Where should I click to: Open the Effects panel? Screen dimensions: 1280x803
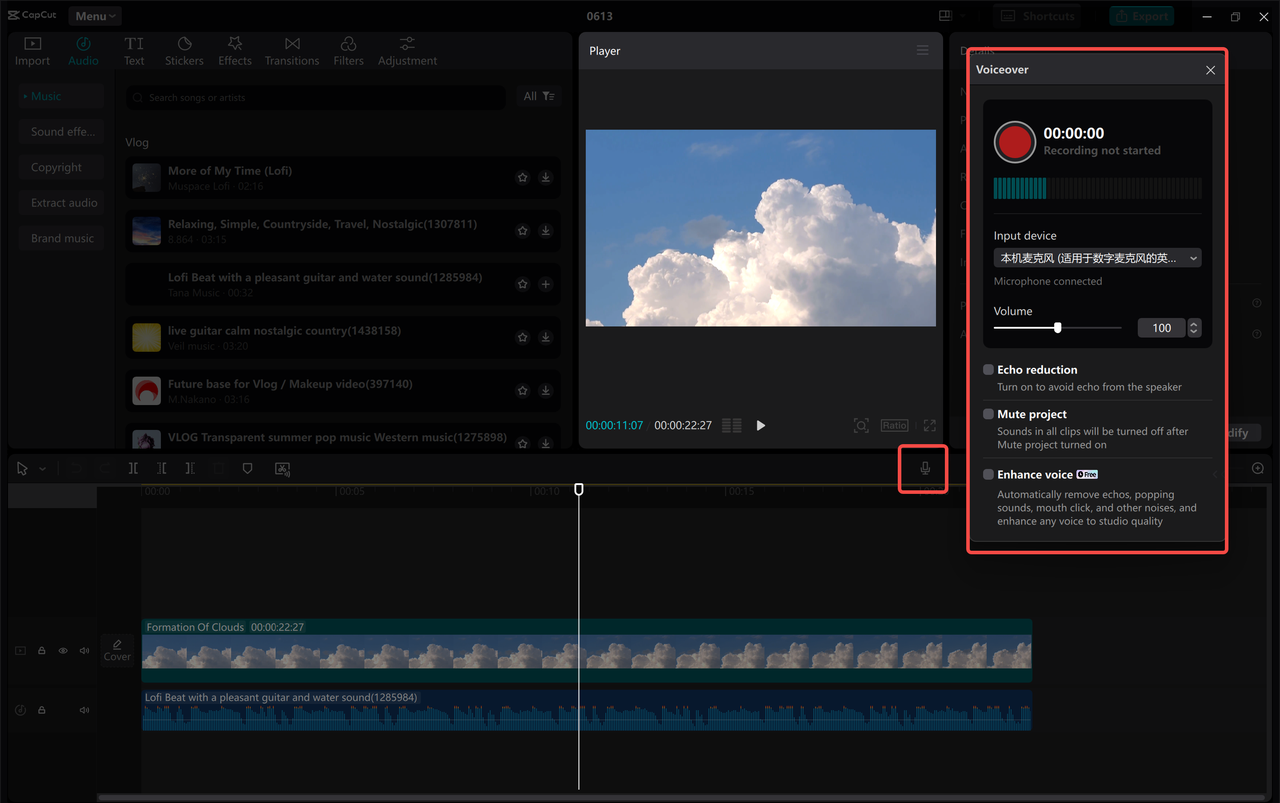[x=234, y=50]
